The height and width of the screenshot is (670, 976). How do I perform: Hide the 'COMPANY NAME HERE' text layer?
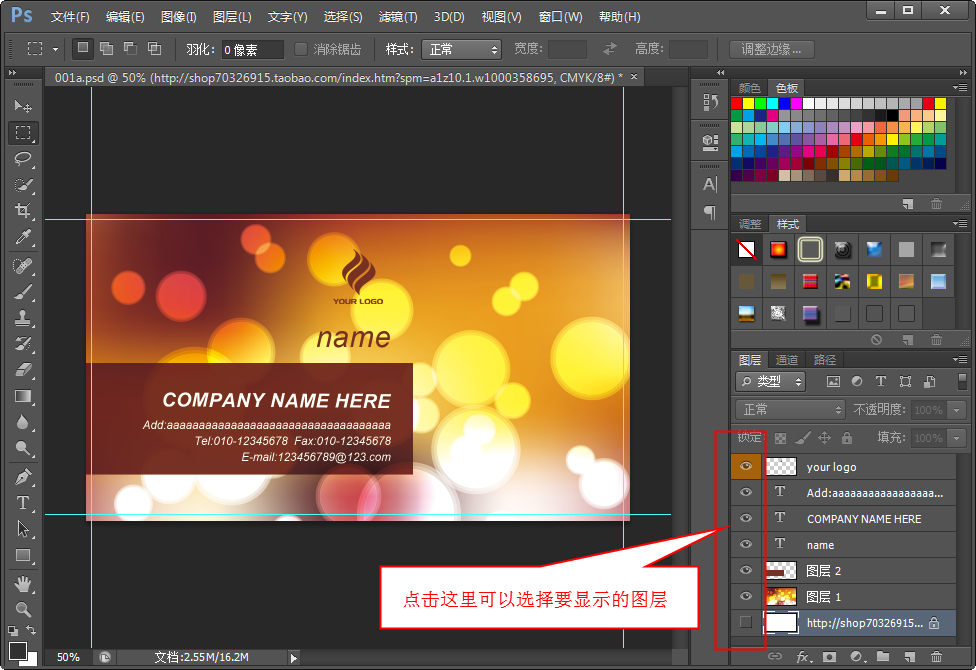(745, 518)
